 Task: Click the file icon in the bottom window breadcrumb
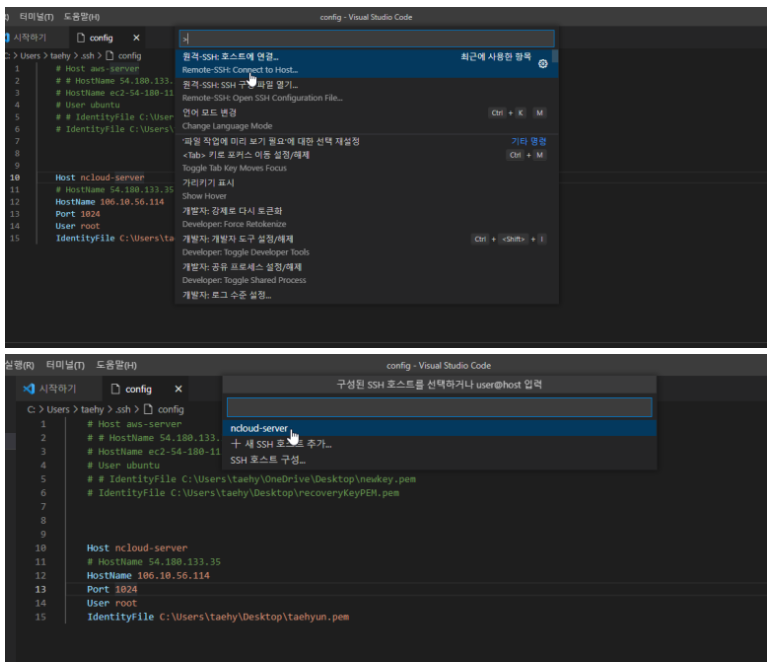[x=148, y=409]
